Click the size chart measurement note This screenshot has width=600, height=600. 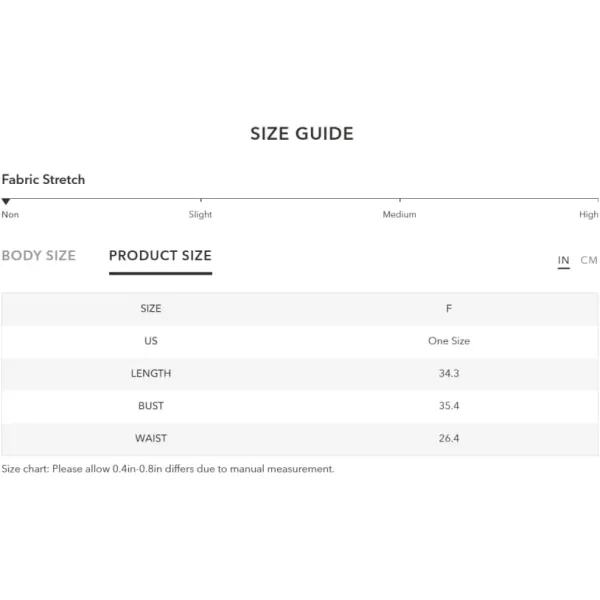[x=168, y=469]
